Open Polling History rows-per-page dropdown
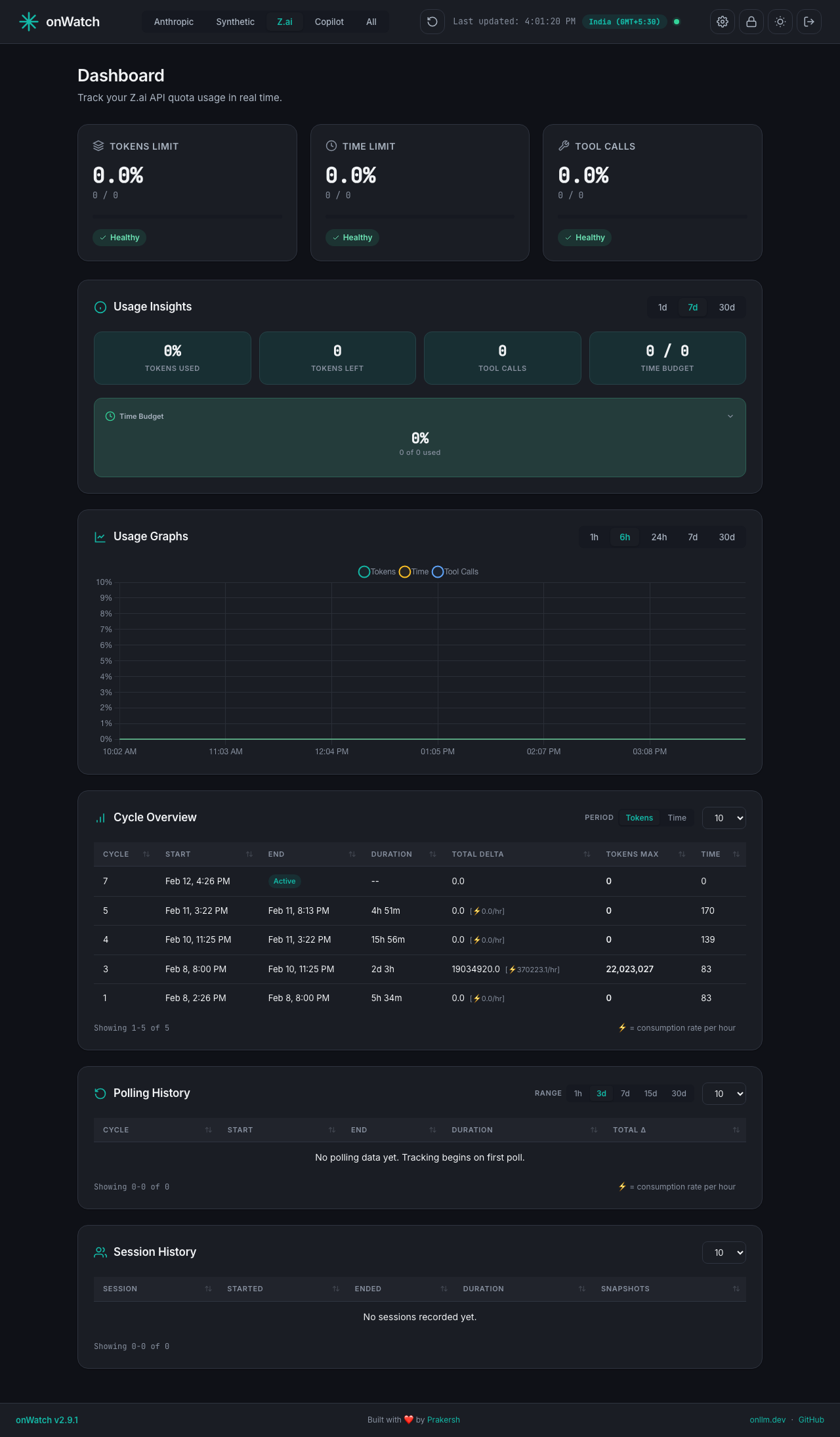 (724, 1094)
